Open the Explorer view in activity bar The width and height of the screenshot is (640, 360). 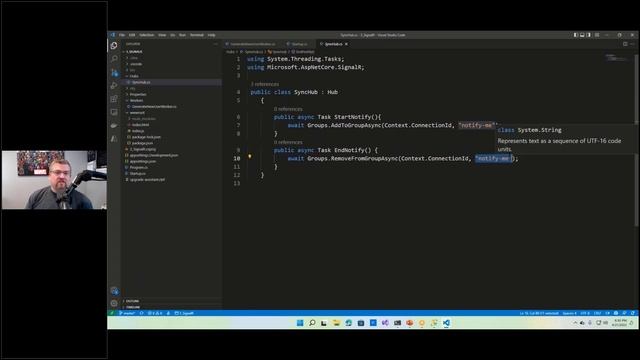[114, 46]
